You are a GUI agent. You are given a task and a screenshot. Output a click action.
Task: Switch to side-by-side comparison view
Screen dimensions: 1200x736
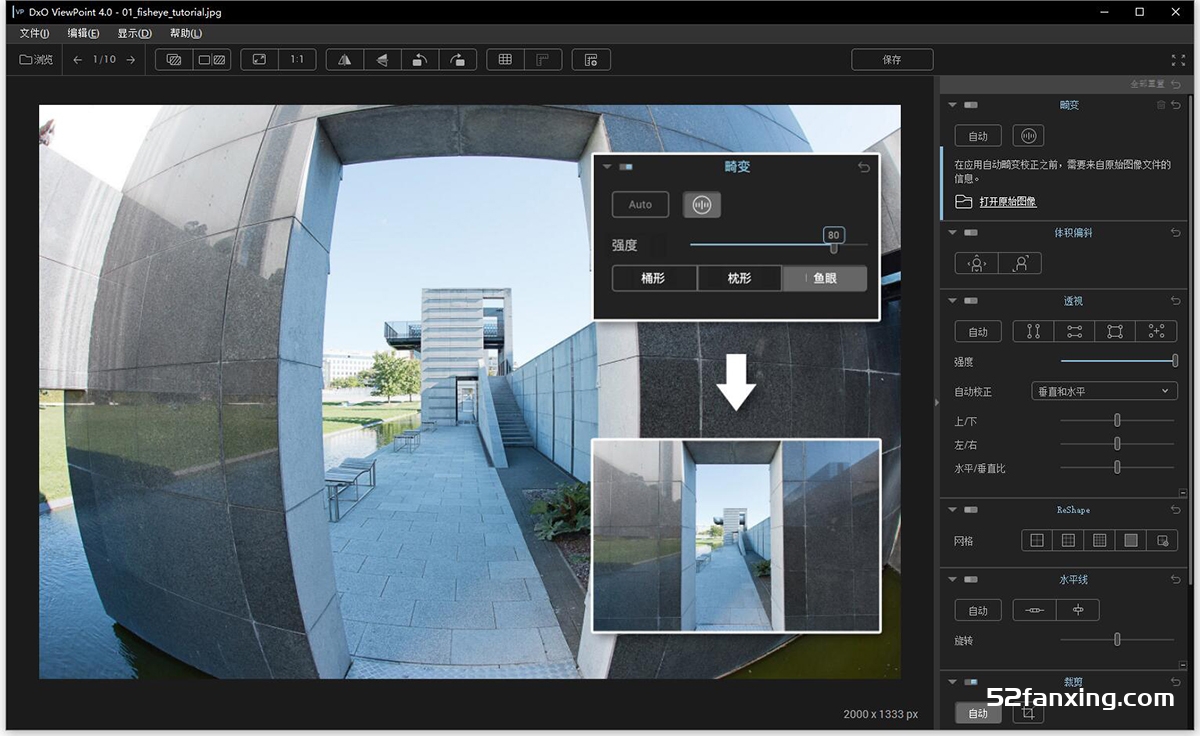click(x=212, y=60)
